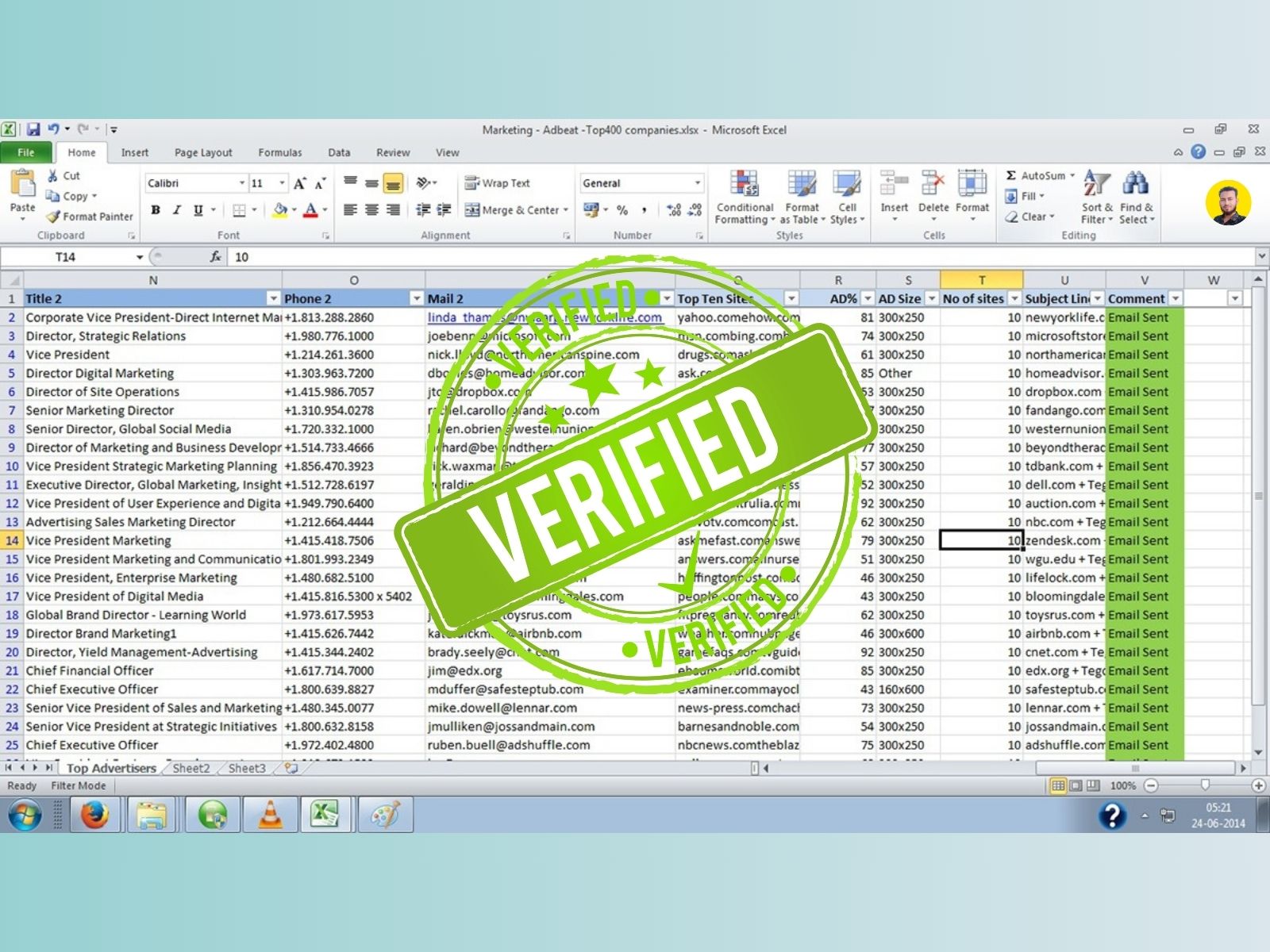Select the Sheet2 worksheet tab

[190, 768]
